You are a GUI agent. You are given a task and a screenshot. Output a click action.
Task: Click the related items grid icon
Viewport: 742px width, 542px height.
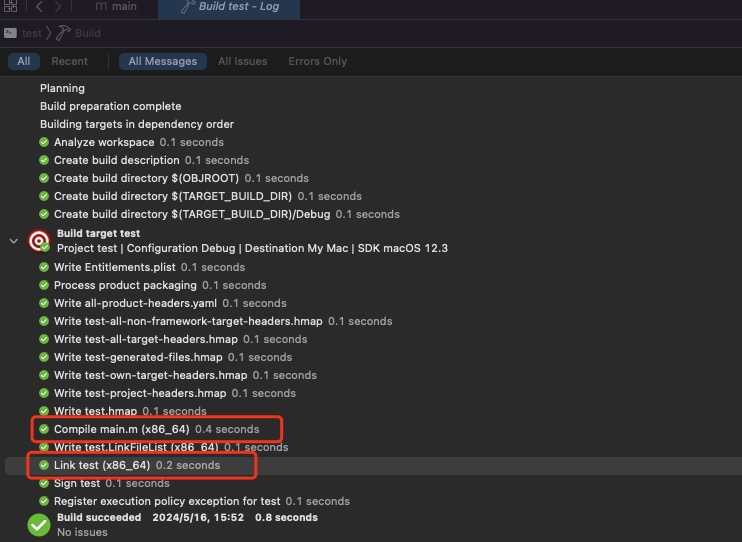pos(10,6)
